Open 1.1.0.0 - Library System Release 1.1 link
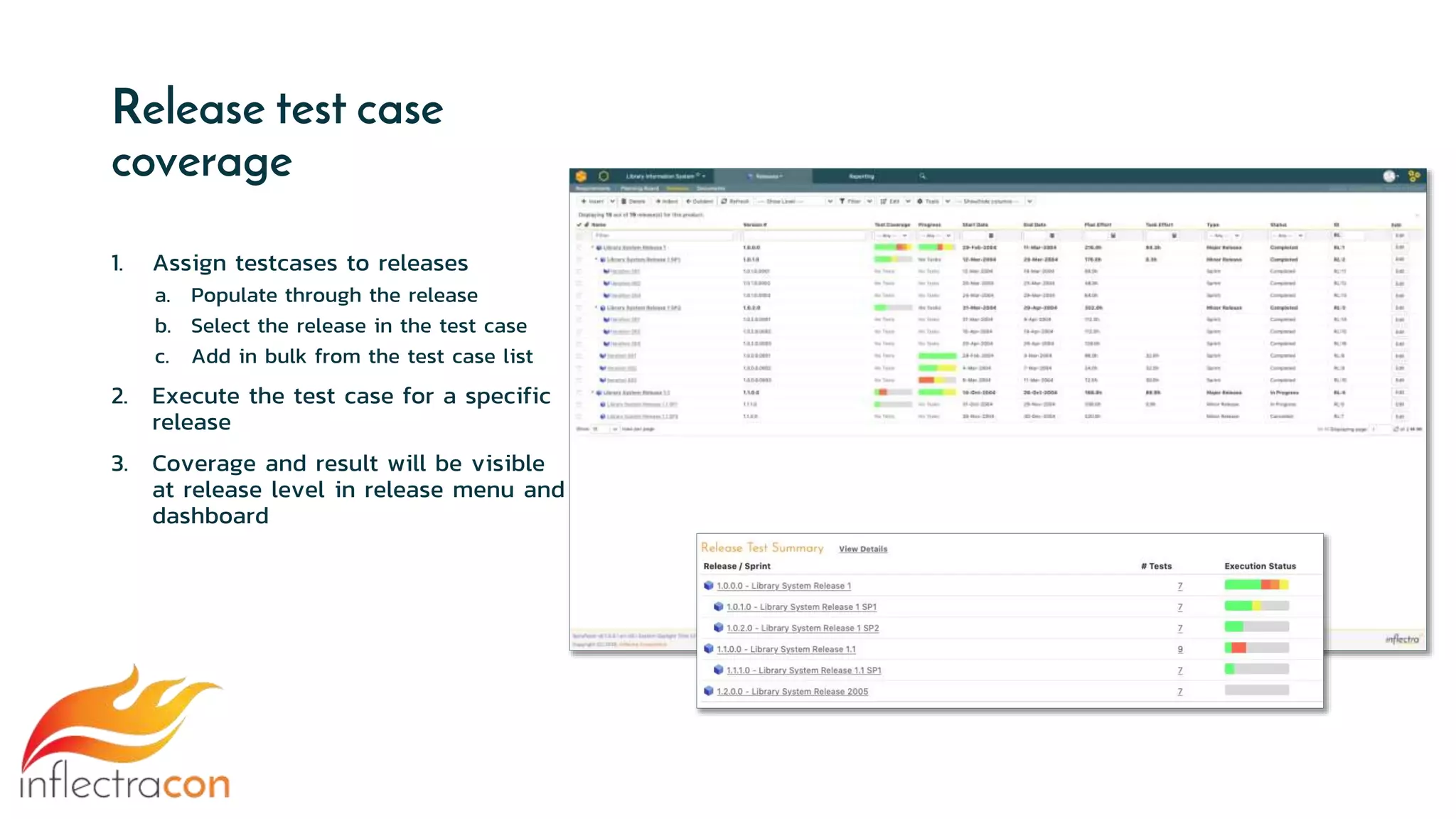Screen dimensions: 1456x819 [x=786, y=648]
